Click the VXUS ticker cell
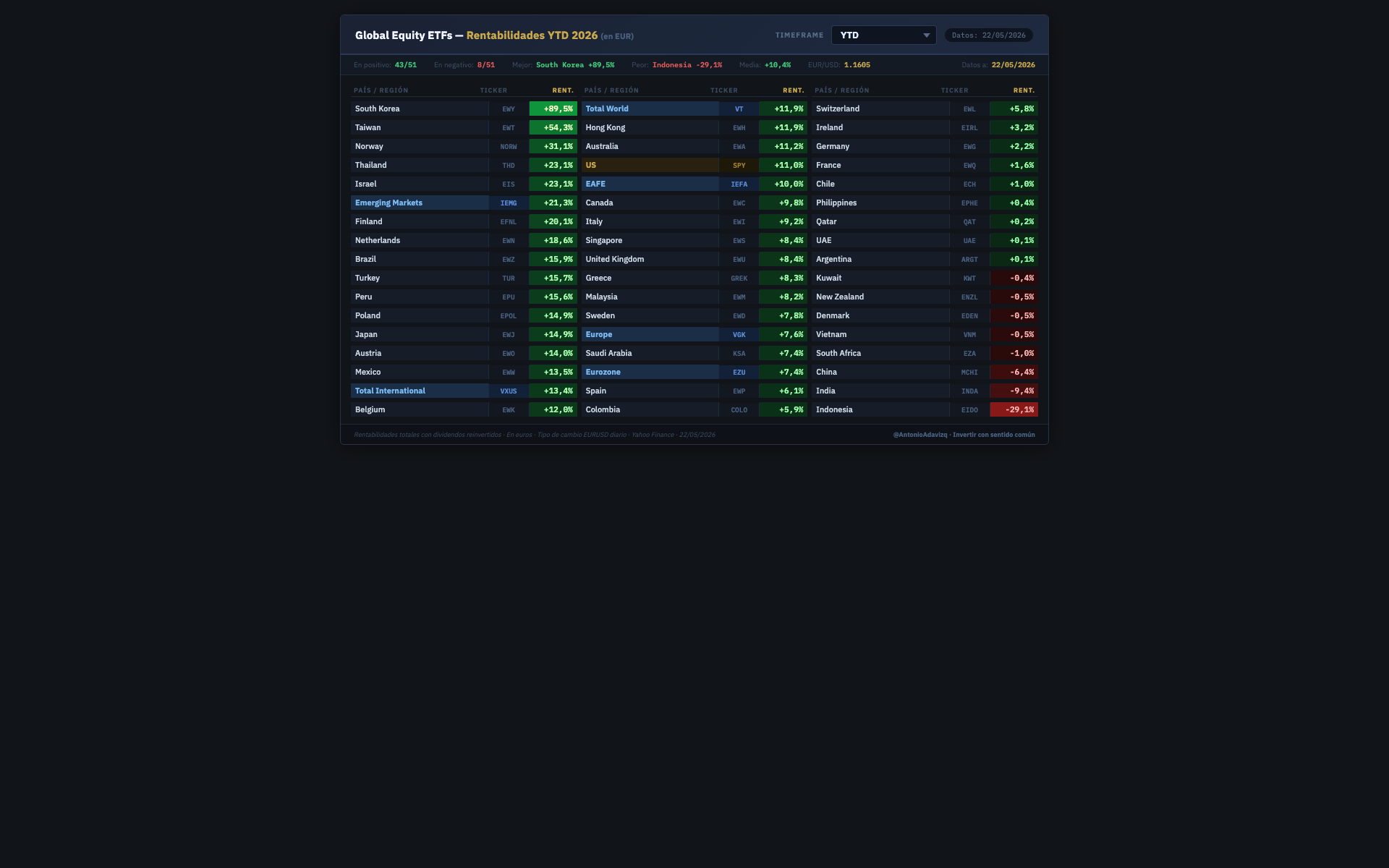This screenshot has width=1389, height=868. click(x=509, y=391)
